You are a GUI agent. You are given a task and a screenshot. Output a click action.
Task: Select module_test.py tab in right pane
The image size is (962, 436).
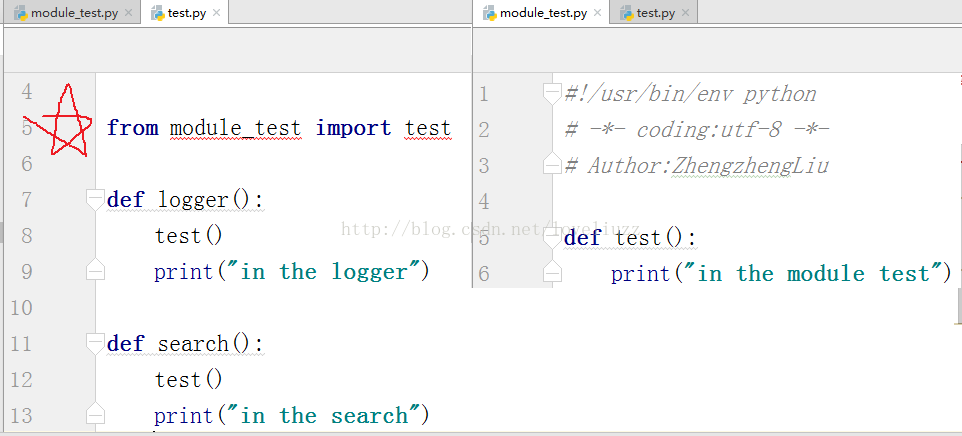(x=542, y=13)
